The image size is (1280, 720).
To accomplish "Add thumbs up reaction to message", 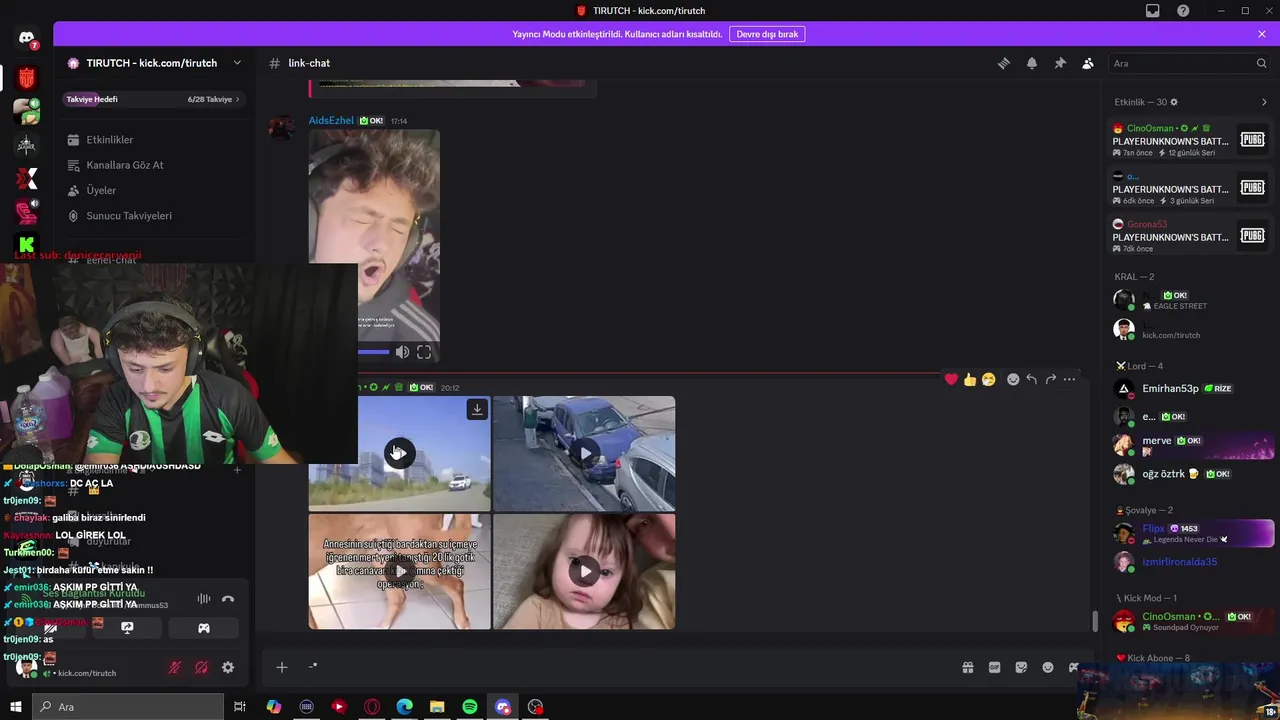I will coord(970,379).
